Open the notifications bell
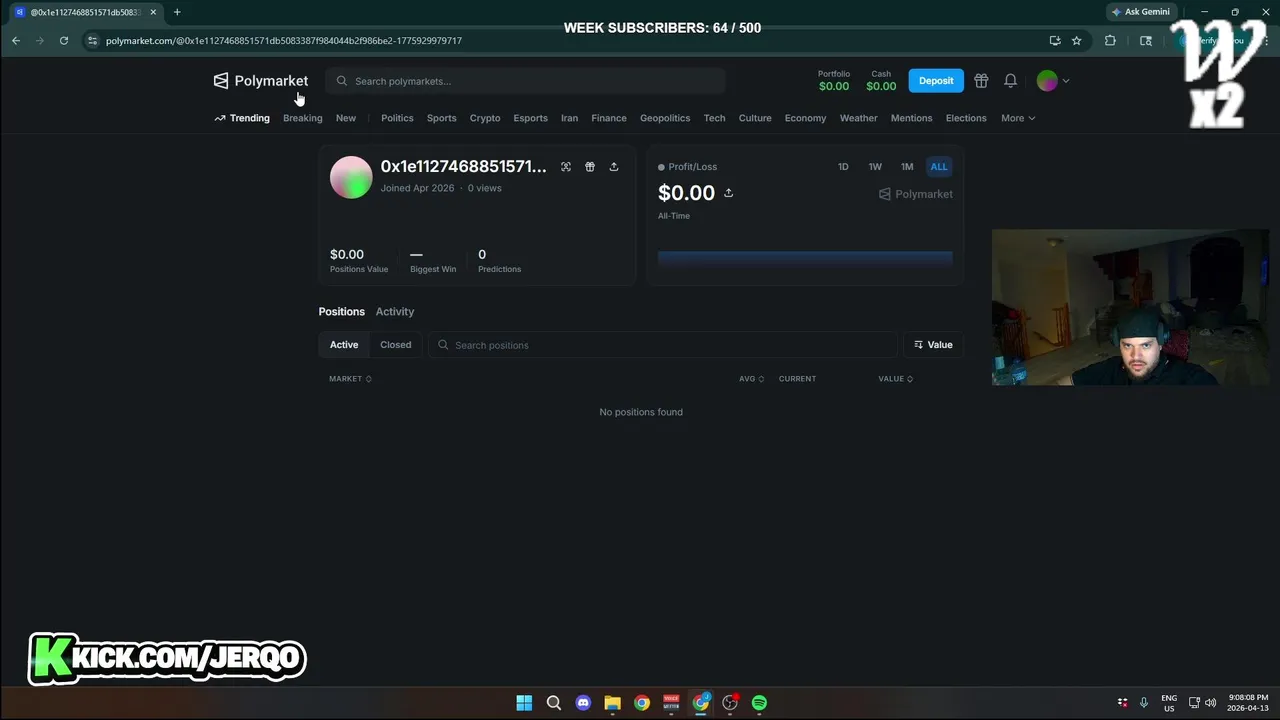 [1011, 81]
